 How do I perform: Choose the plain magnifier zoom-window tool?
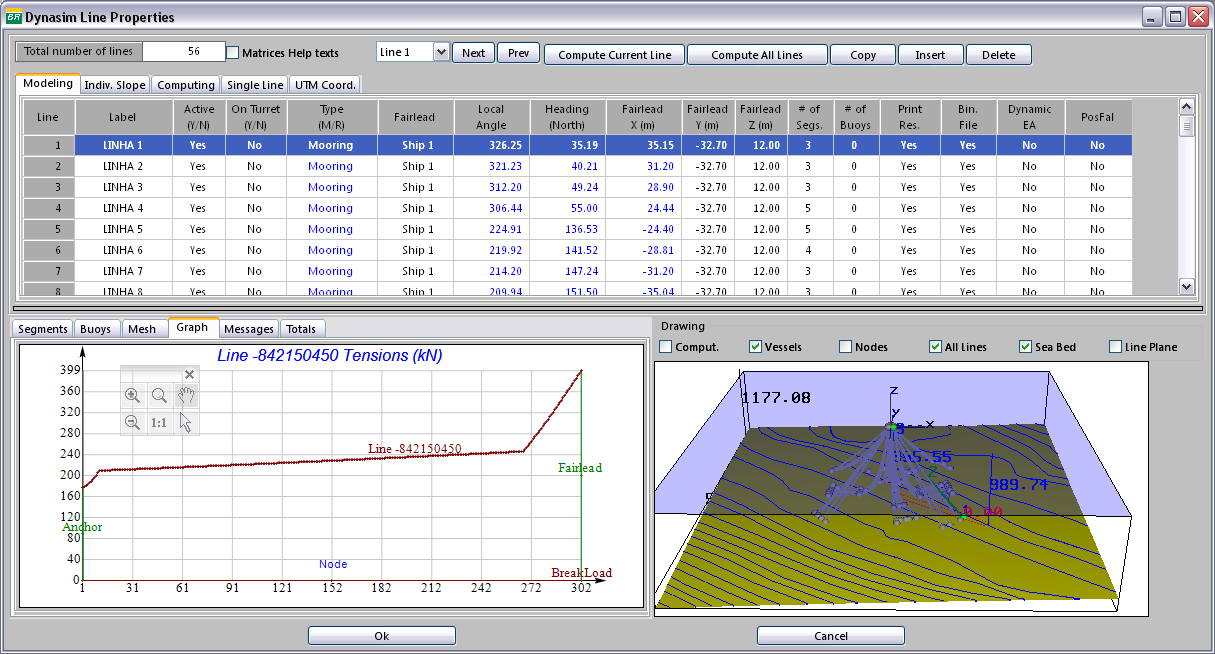tap(159, 396)
